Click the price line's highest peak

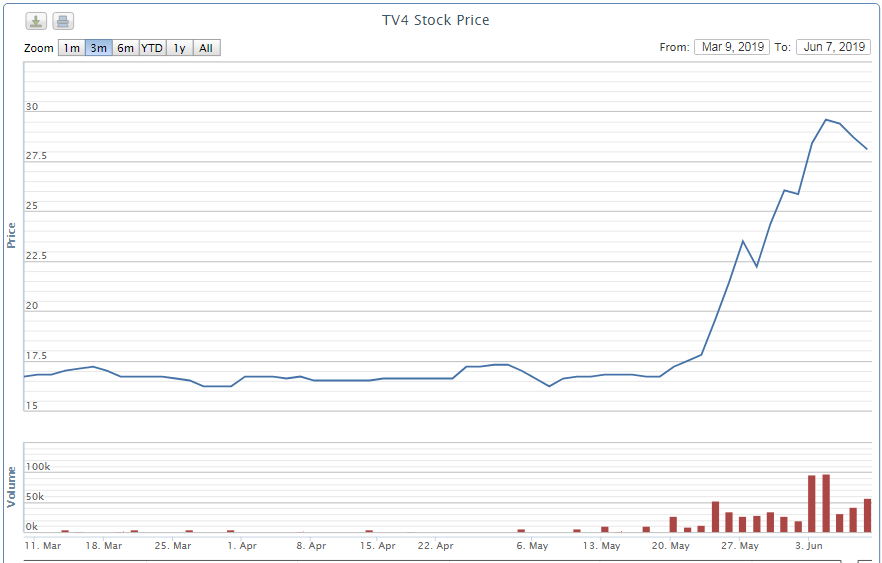tap(826, 120)
